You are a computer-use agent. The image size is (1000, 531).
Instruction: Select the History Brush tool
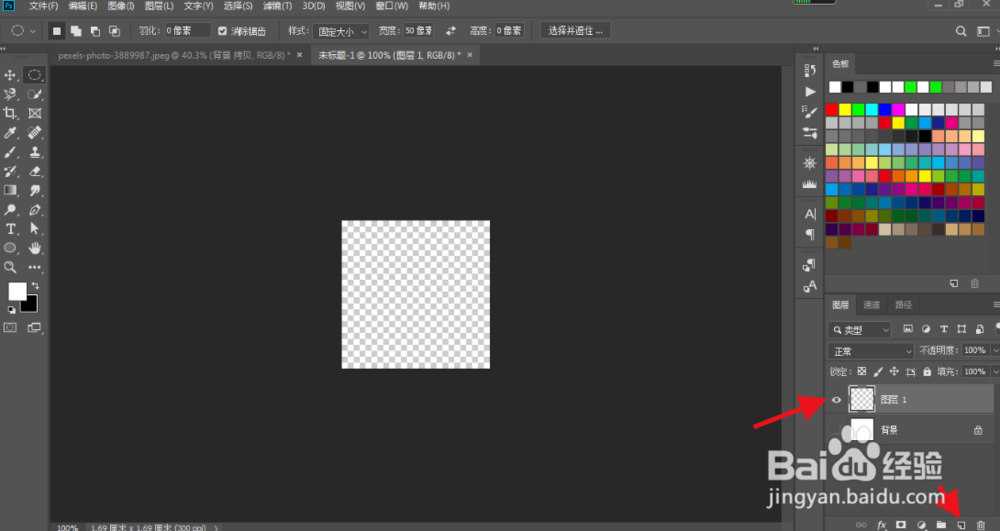point(10,171)
